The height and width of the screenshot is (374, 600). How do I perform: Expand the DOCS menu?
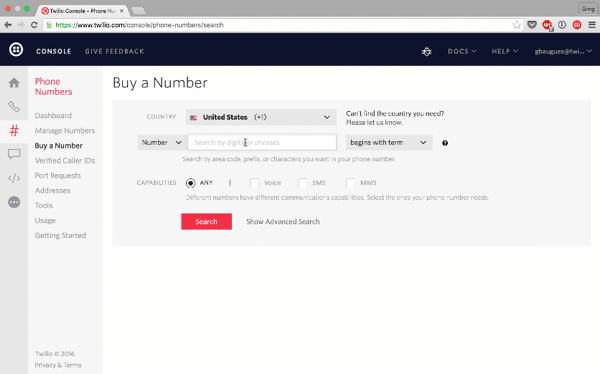462,51
